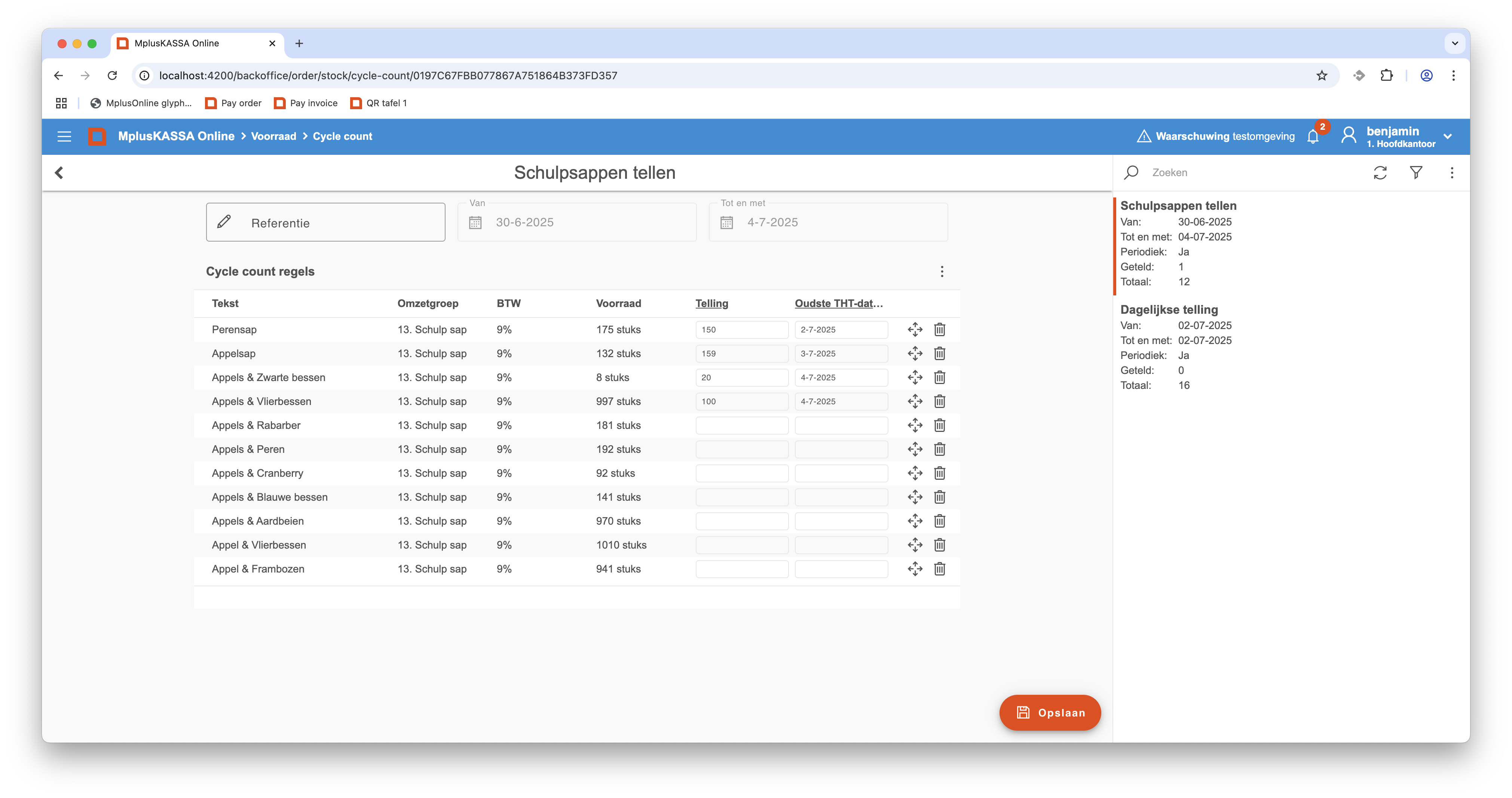Refresh the cycle count list
Image resolution: width=1512 pixels, height=798 pixels.
[x=1380, y=172]
